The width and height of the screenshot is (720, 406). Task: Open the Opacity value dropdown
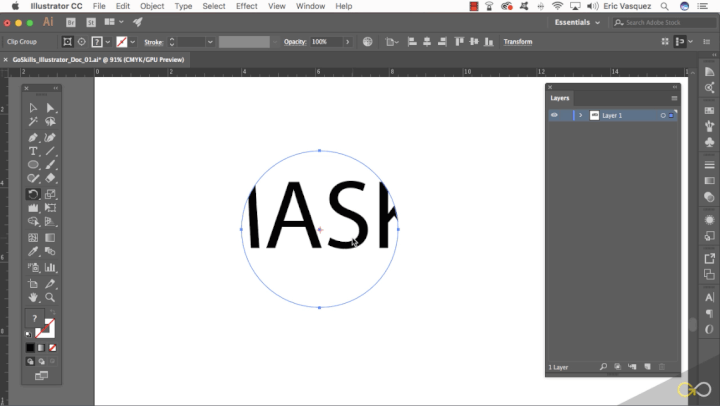click(x=347, y=42)
